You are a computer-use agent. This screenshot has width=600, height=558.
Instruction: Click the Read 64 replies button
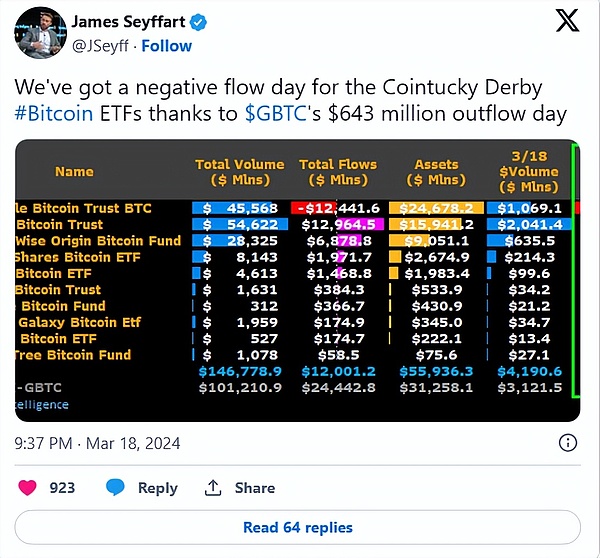click(x=298, y=527)
